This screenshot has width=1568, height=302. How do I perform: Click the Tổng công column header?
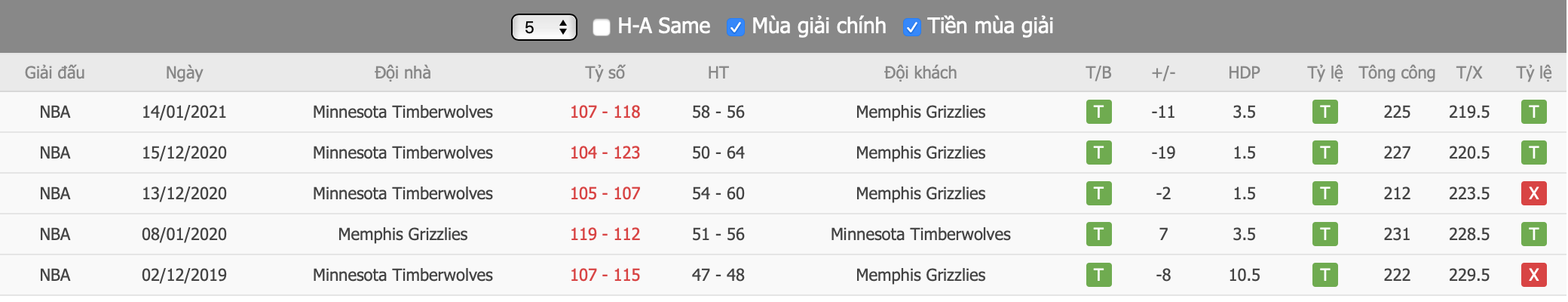pos(1397,72)
